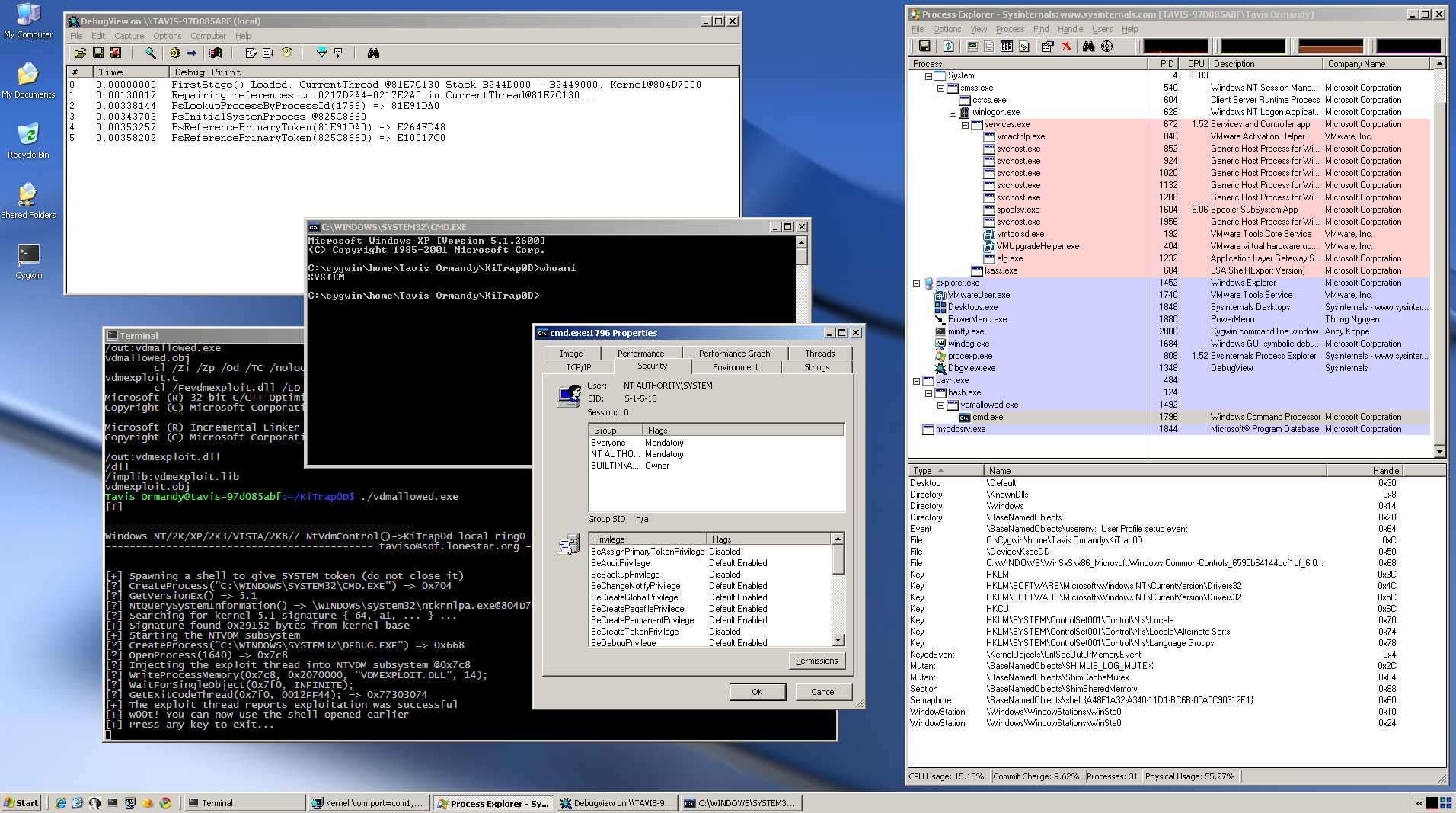
Task: Collapse the services.exe tree node
Action: (x=965, y=125)
